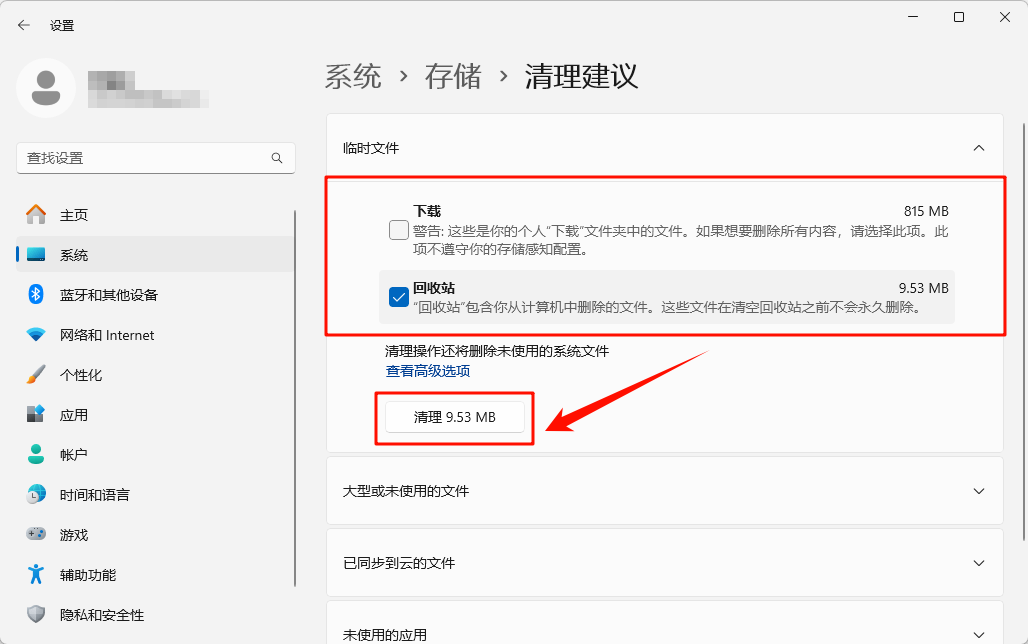Go to Accessibility (辅助功能) settings
Screen dimensions: 1028x644
[87, 575]
